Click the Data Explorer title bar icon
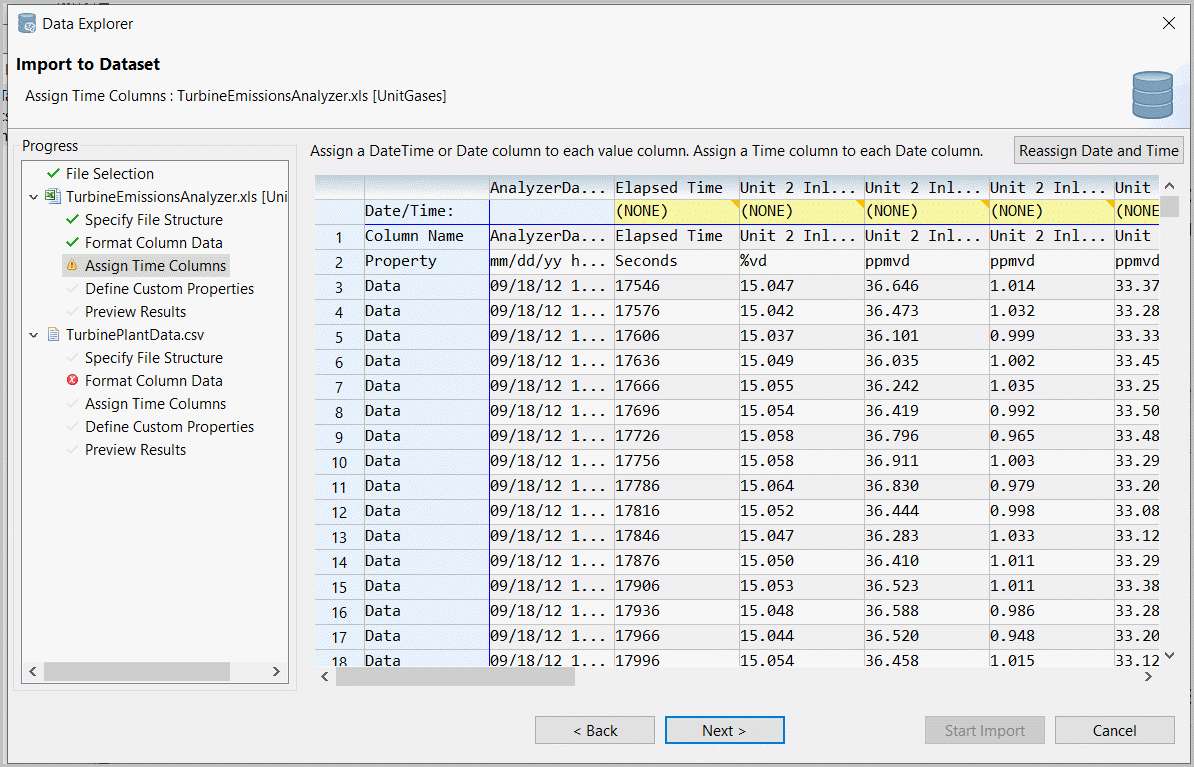The height and width of the screenshot is (767, 1194). [27, 23]
